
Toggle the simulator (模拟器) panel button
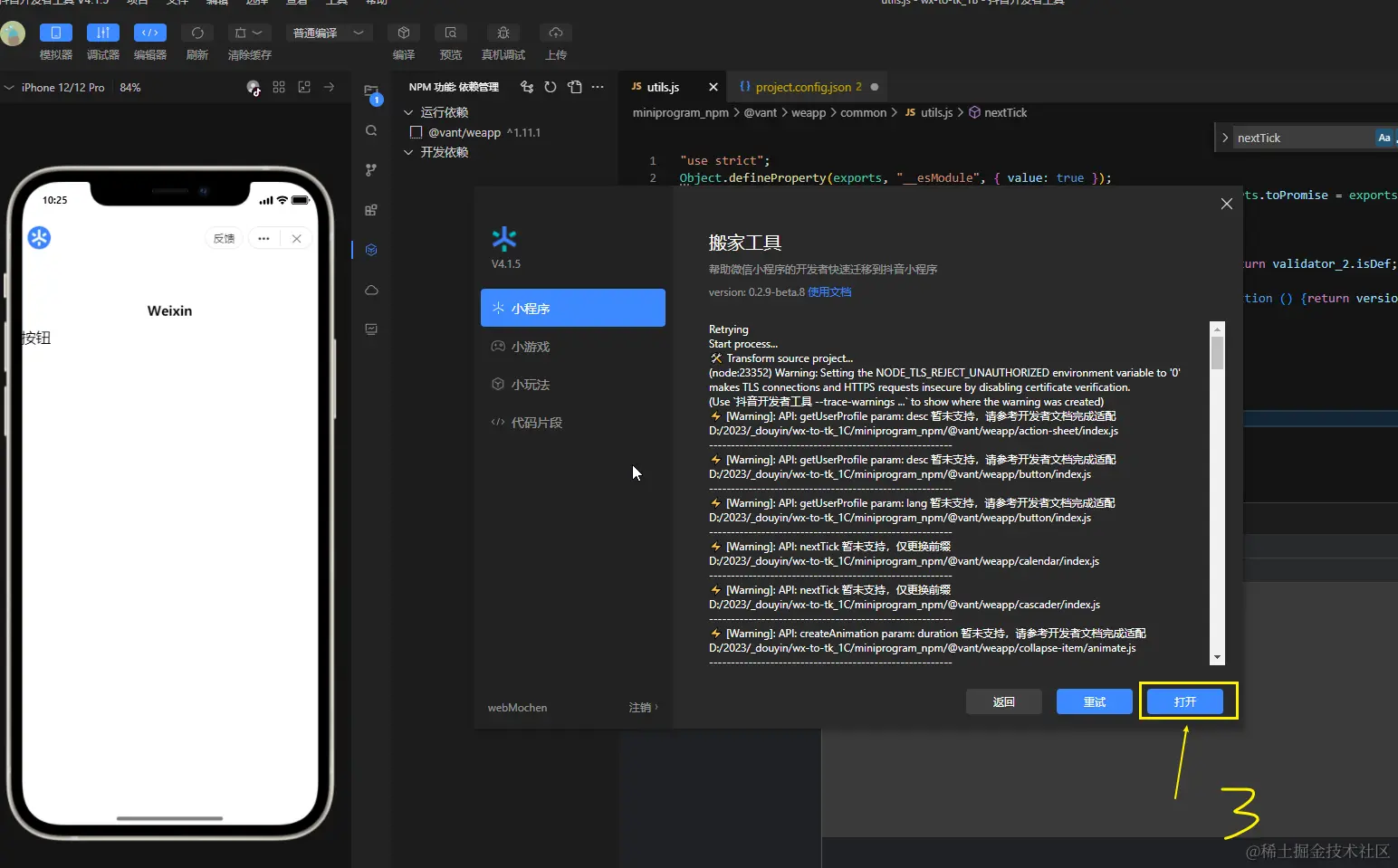[55, 33]
